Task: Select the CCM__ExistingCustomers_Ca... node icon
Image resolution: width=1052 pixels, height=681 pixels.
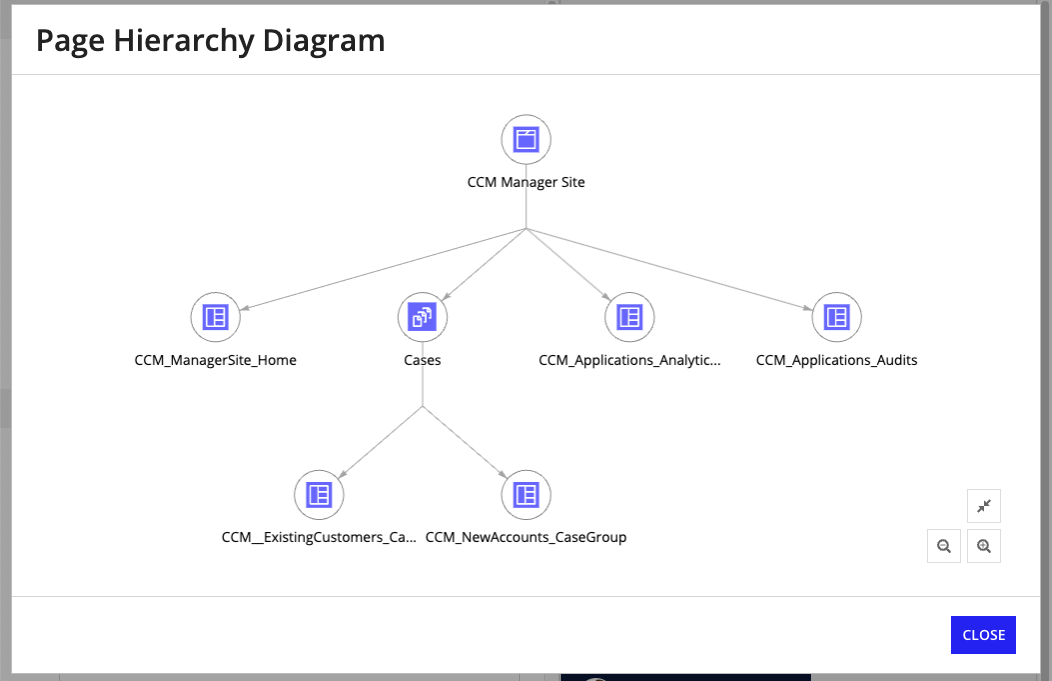Action: pyautogui.click(x=319, y=494)
